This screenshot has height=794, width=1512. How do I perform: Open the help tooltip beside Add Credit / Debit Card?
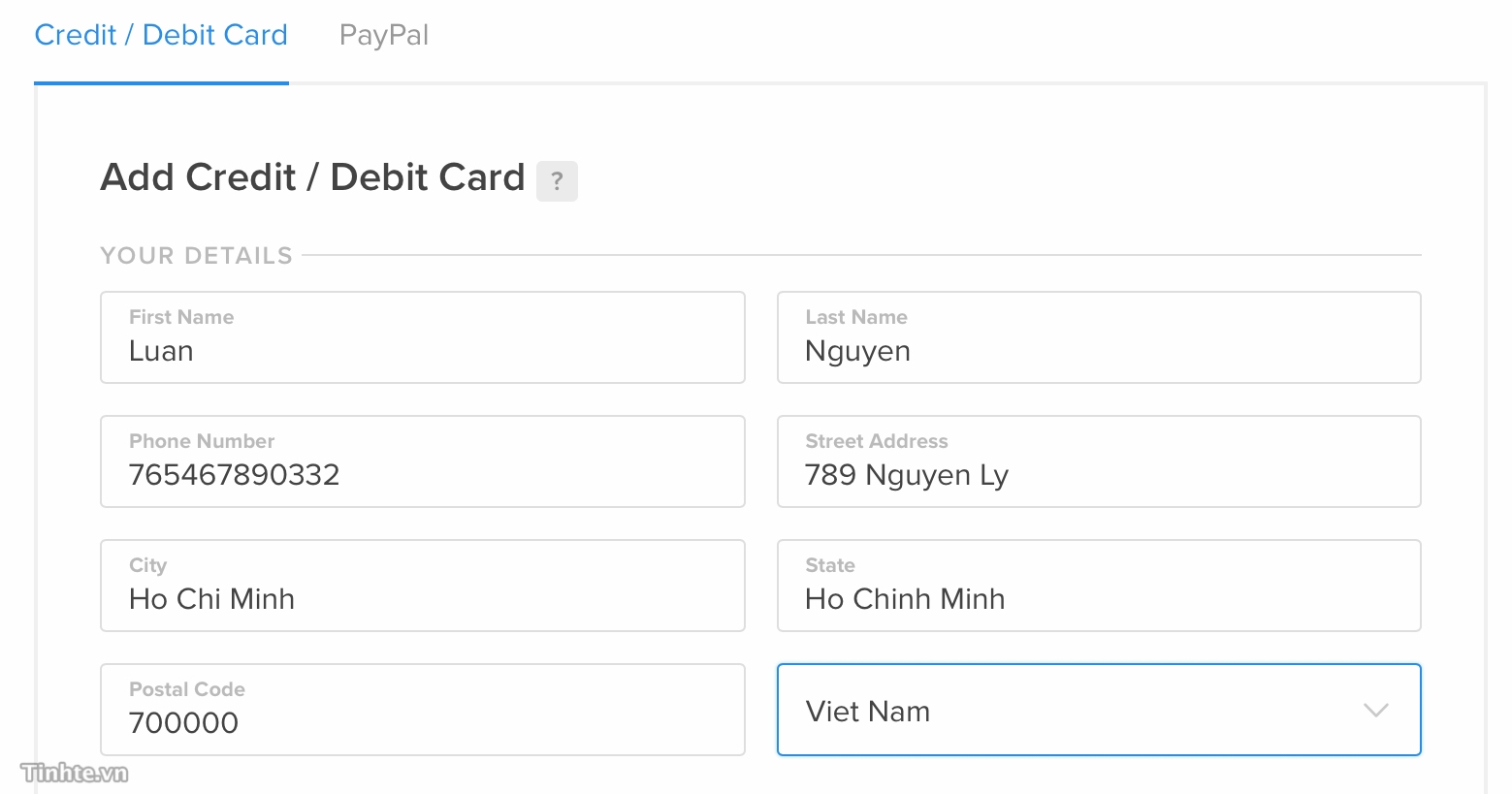(x=557, y=180)
